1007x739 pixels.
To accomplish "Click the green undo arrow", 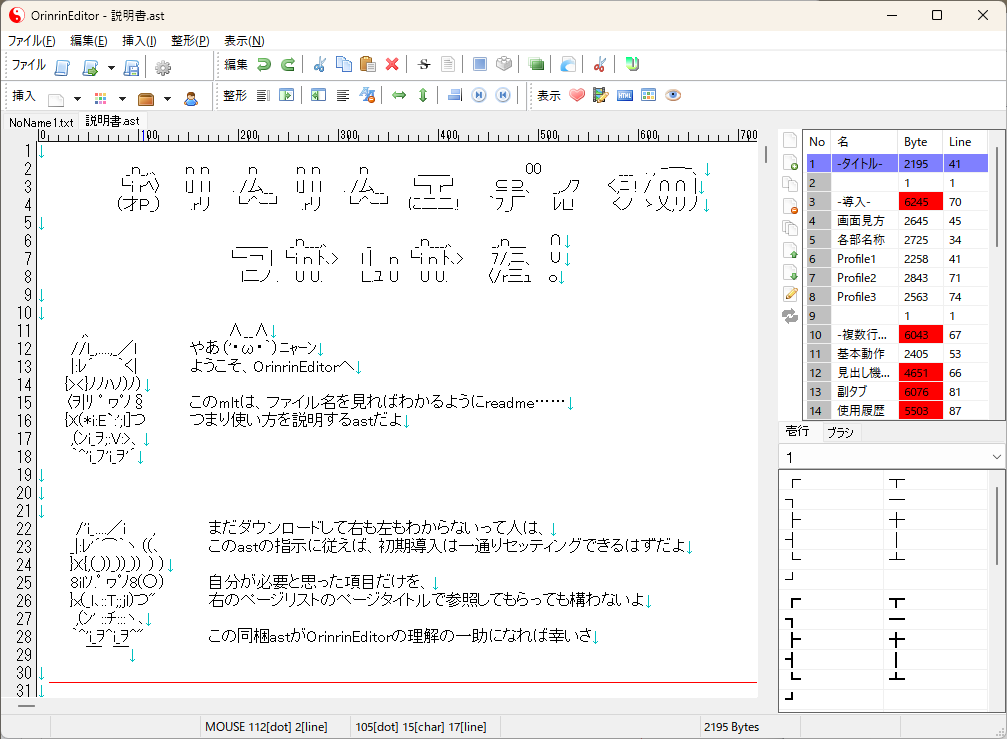I will [263, 64].
